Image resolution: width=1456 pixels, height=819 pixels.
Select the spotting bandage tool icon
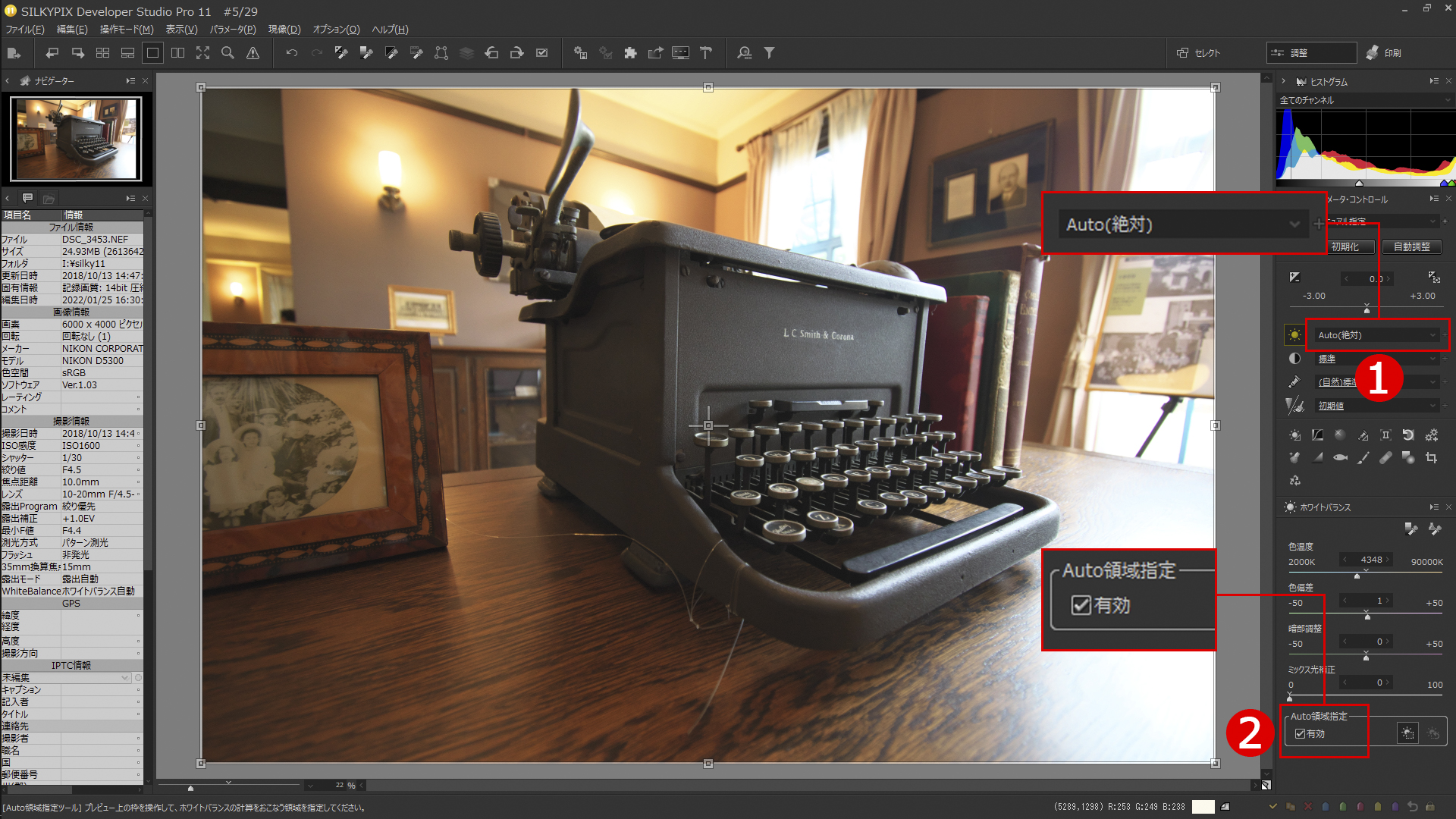point(1385,458)
